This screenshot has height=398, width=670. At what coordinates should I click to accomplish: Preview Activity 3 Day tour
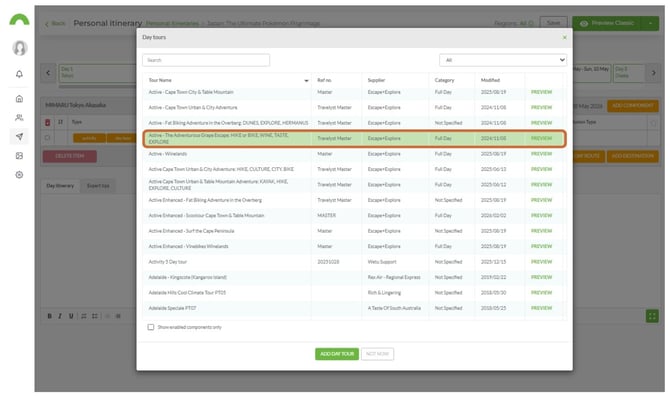pos(541,262)
